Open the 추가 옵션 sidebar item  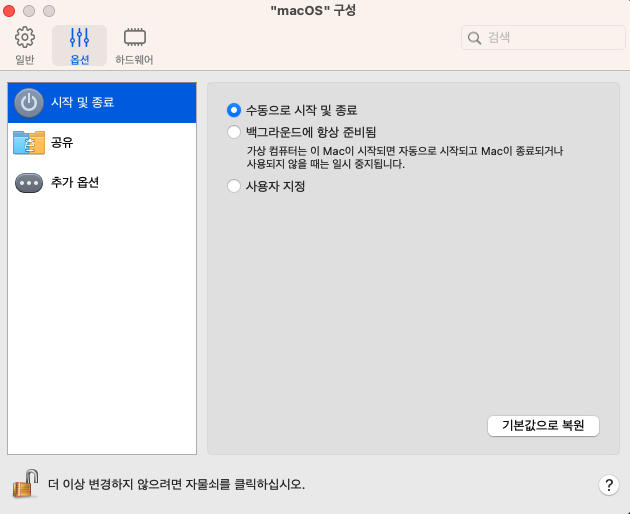point(75,183)
